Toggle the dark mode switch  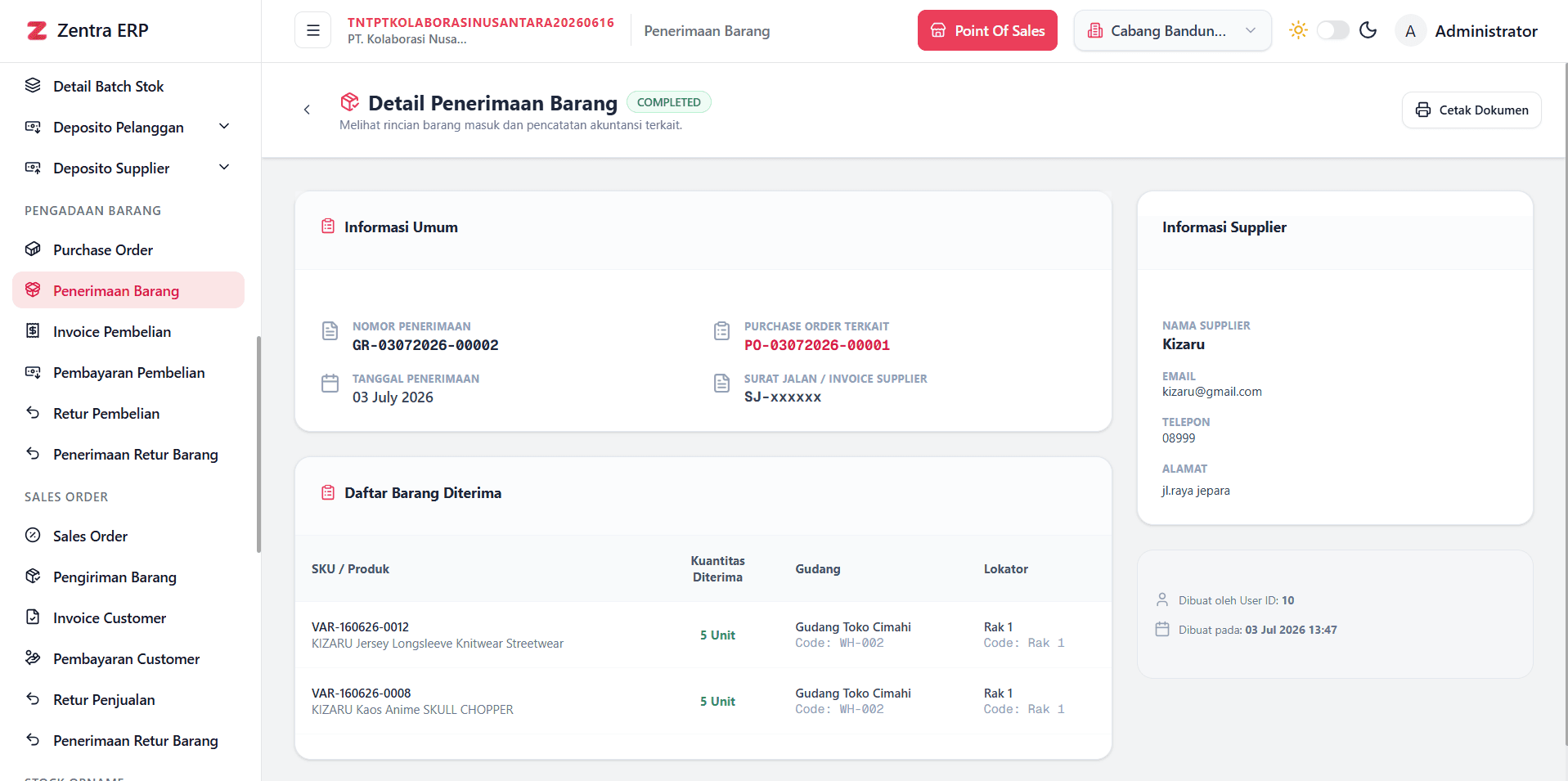[x=1332, y=30]
